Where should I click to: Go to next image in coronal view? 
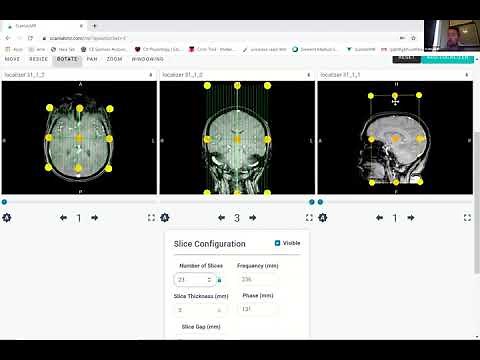point(253,218)
